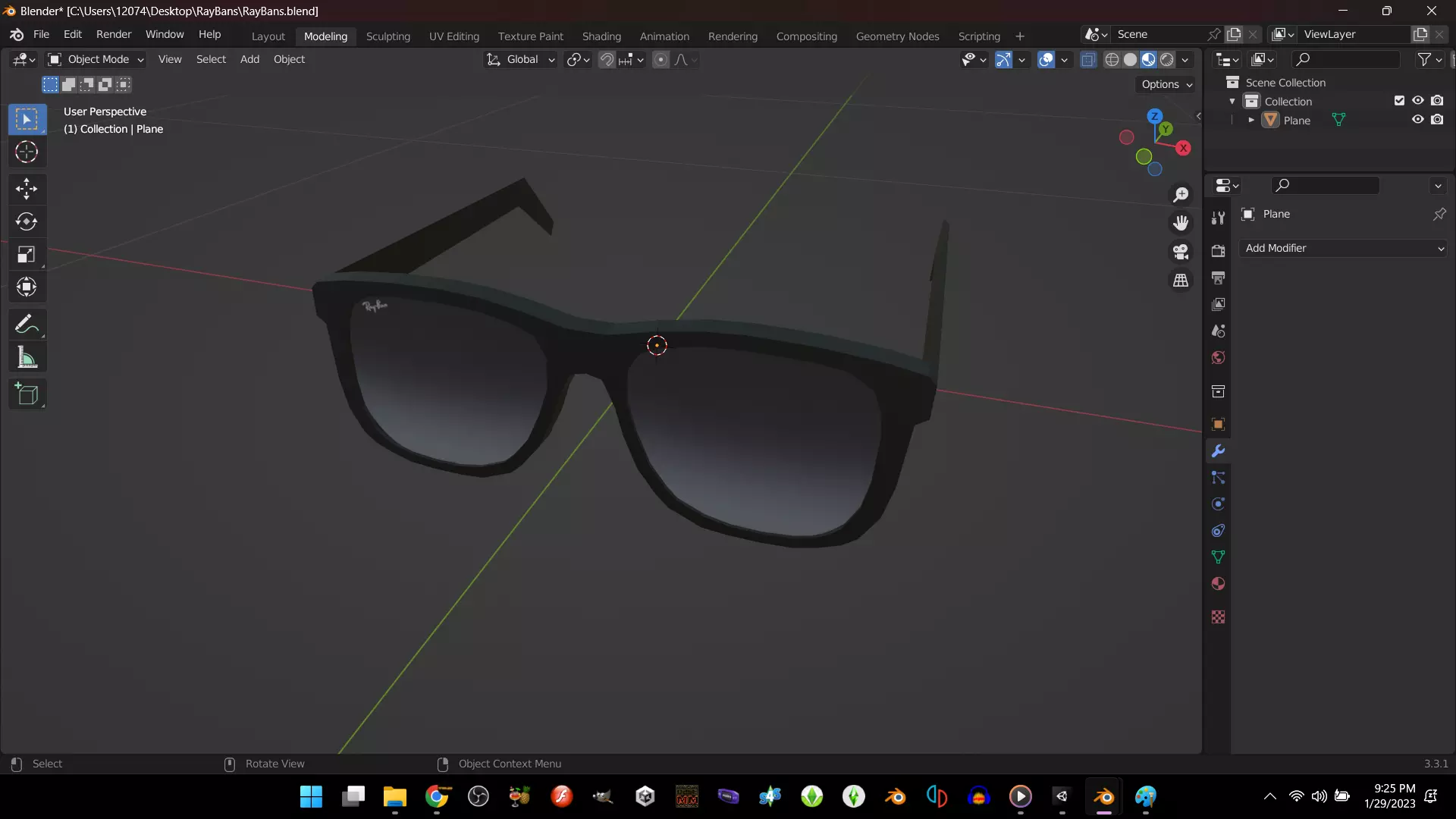Disable Plane in renders camera icon
This screenshot has width=1456, height=819.
pos(1437,120)
